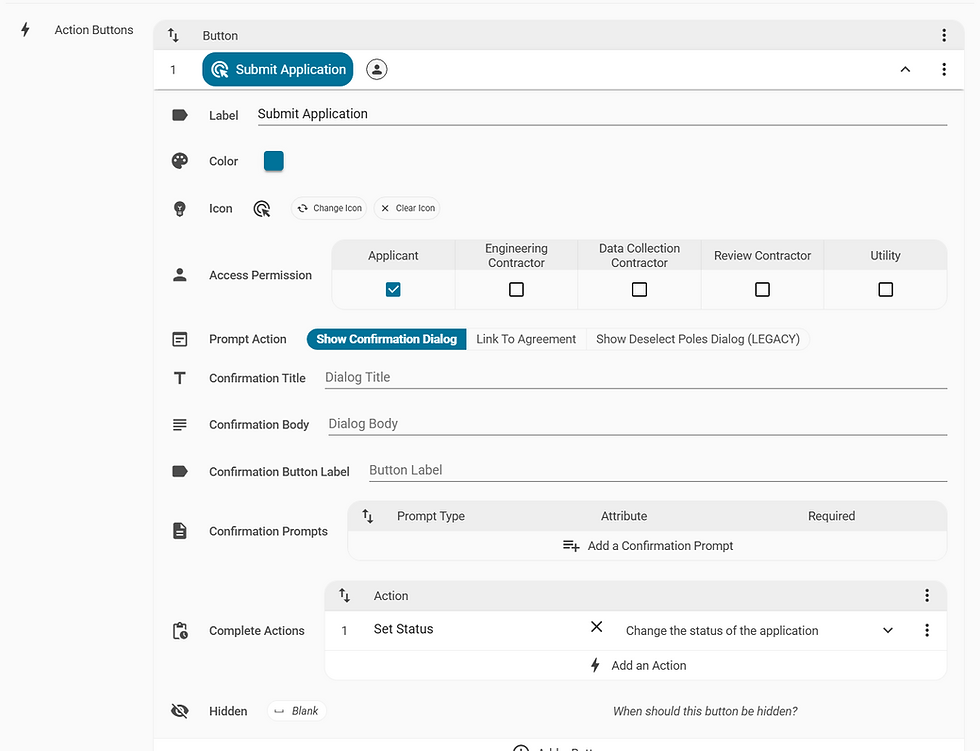Focus the Dialog Title input field
This screenshot has width=980, height=751.
[636, 377]
